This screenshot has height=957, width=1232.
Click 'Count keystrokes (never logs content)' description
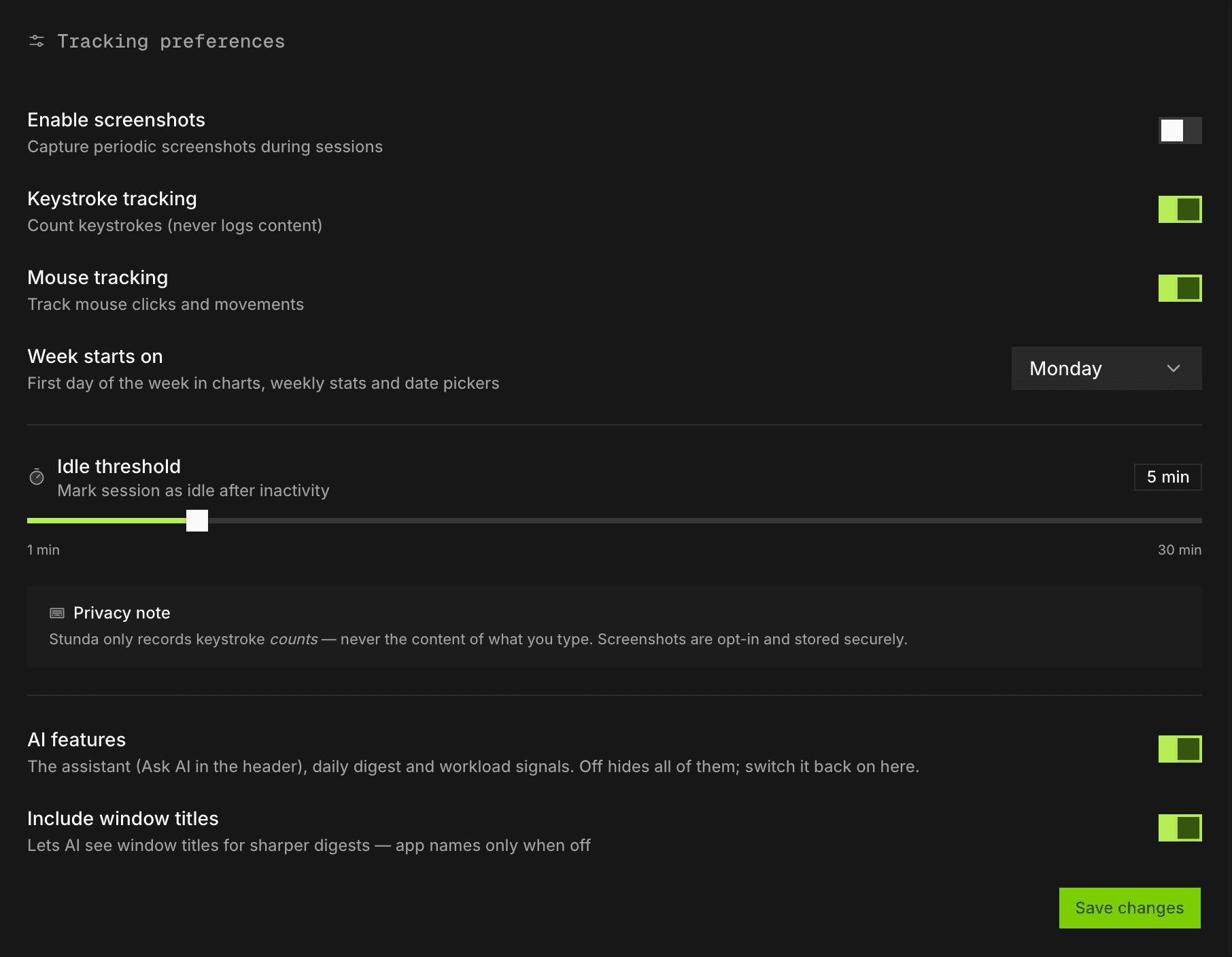tap(175, 226)
